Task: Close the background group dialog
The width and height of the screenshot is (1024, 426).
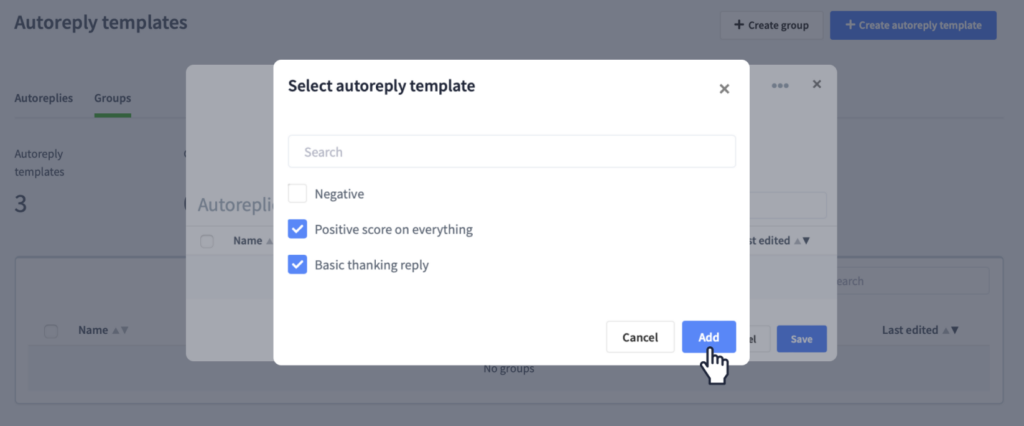Action: 816,84
